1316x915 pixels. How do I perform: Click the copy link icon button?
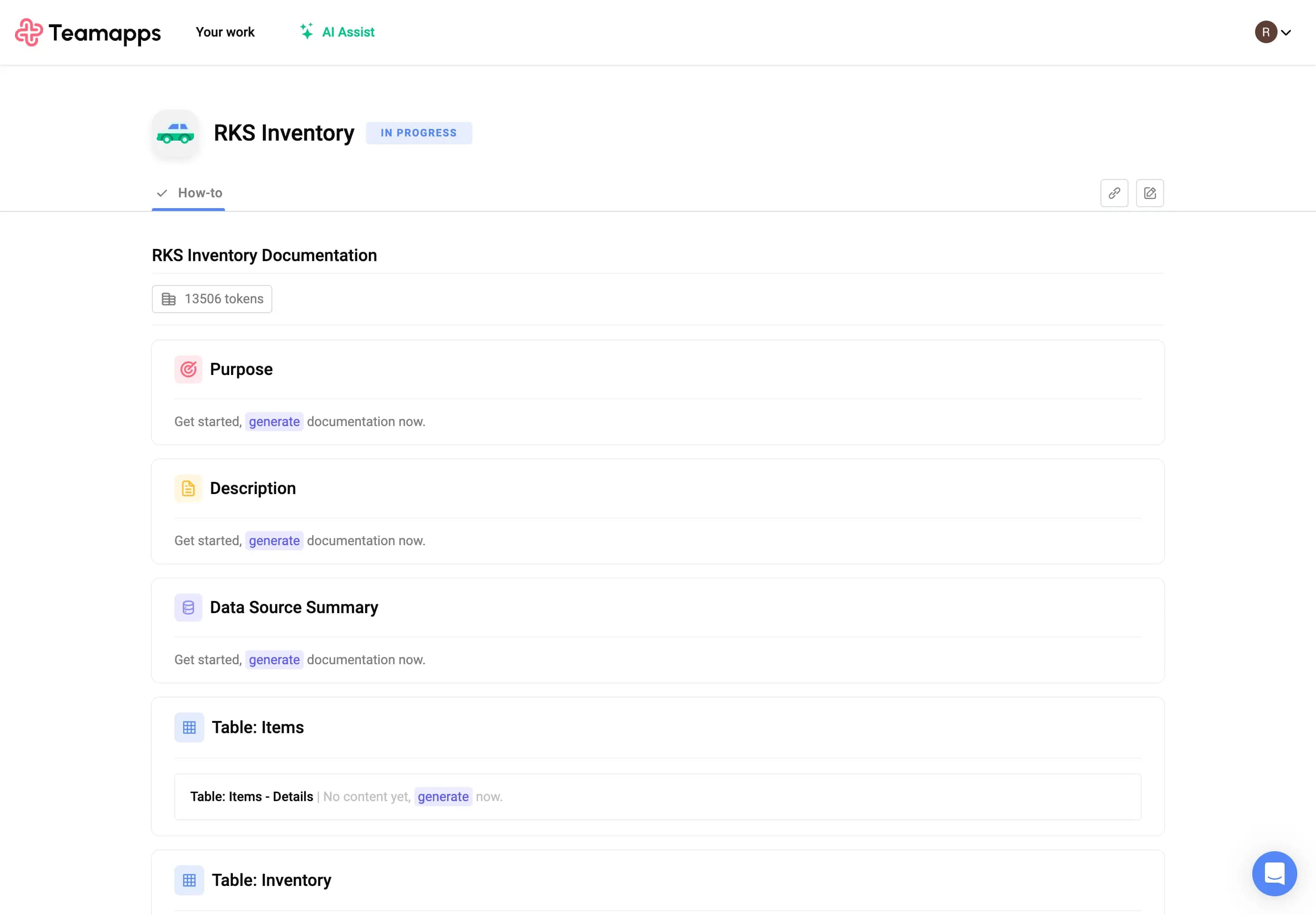click(1114, 193)
